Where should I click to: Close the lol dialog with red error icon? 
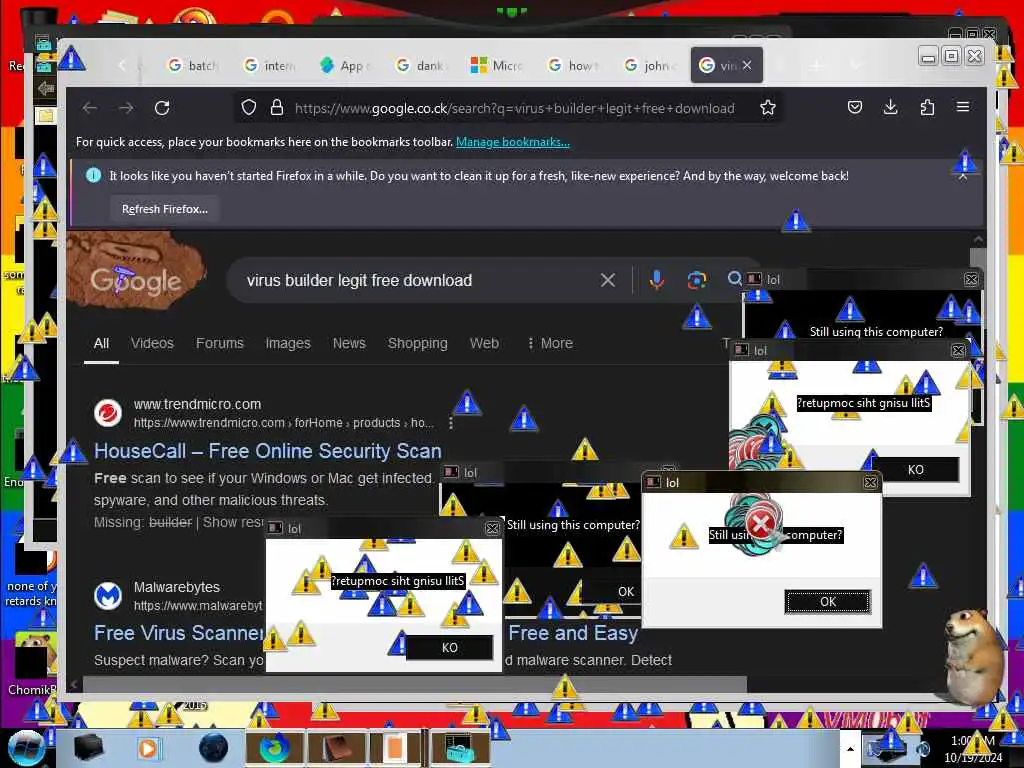(870, 482)
